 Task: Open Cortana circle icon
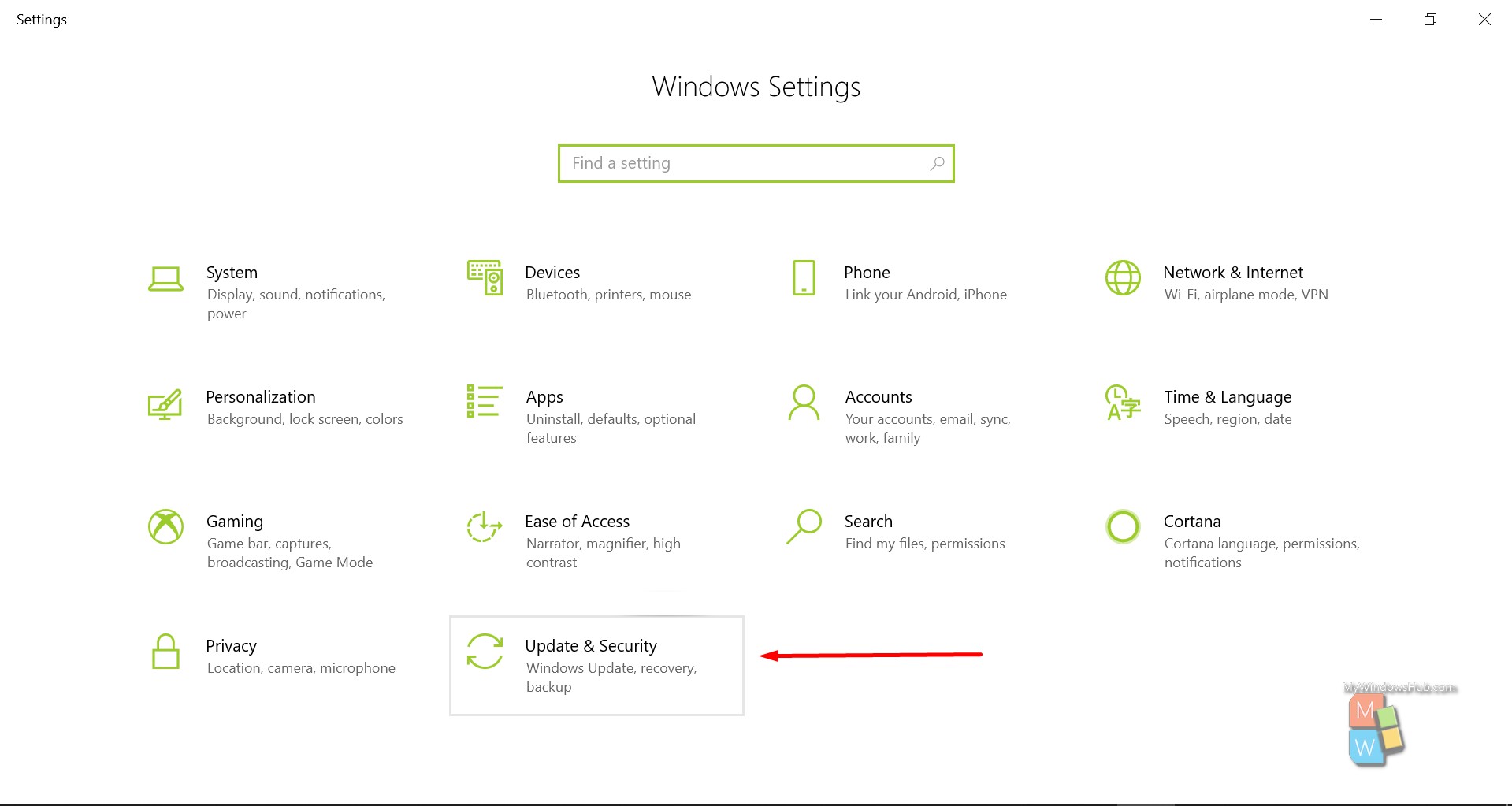[x=1123, y=526]
